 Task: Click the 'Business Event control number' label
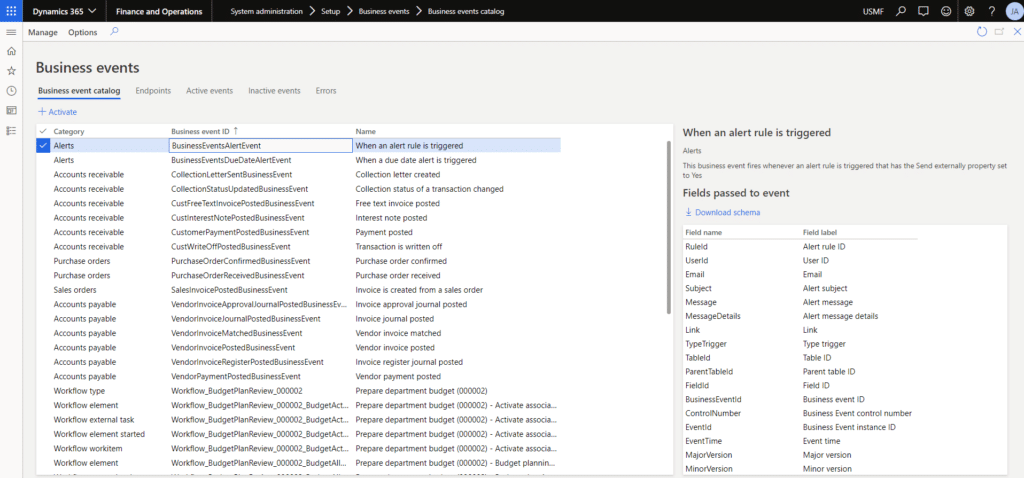(x=857, y=413)
